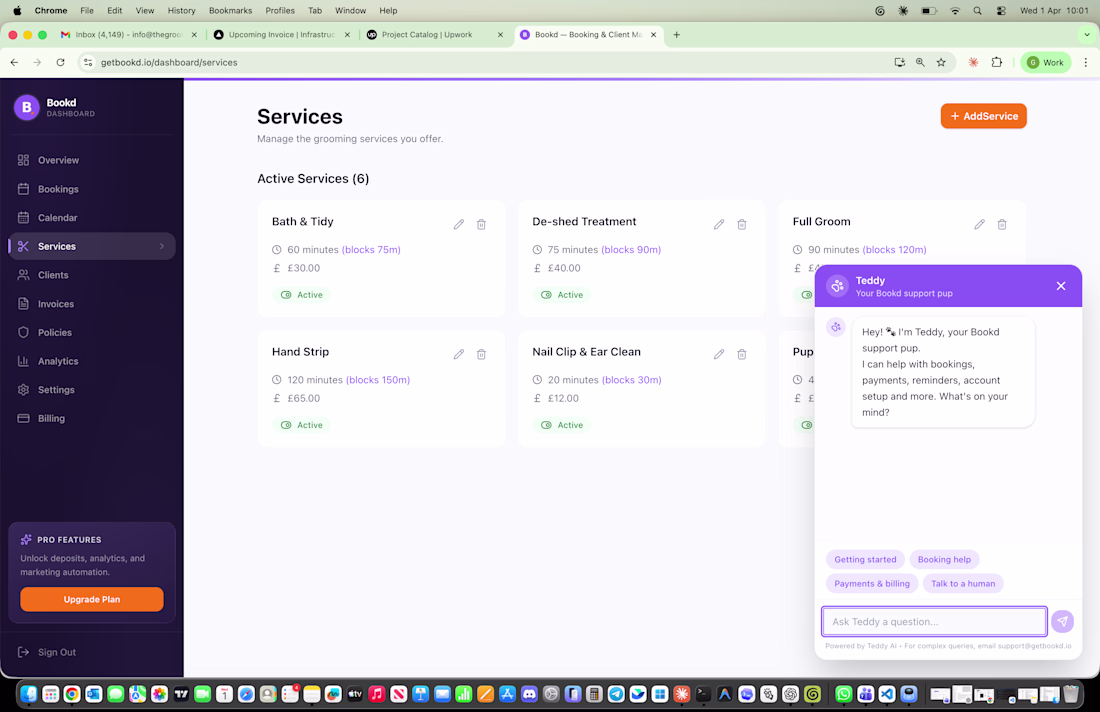This screenshot has width=1100, height=712.
Task: Edit the Nail Clip & Ear Clean service
Action: [718, 354]
